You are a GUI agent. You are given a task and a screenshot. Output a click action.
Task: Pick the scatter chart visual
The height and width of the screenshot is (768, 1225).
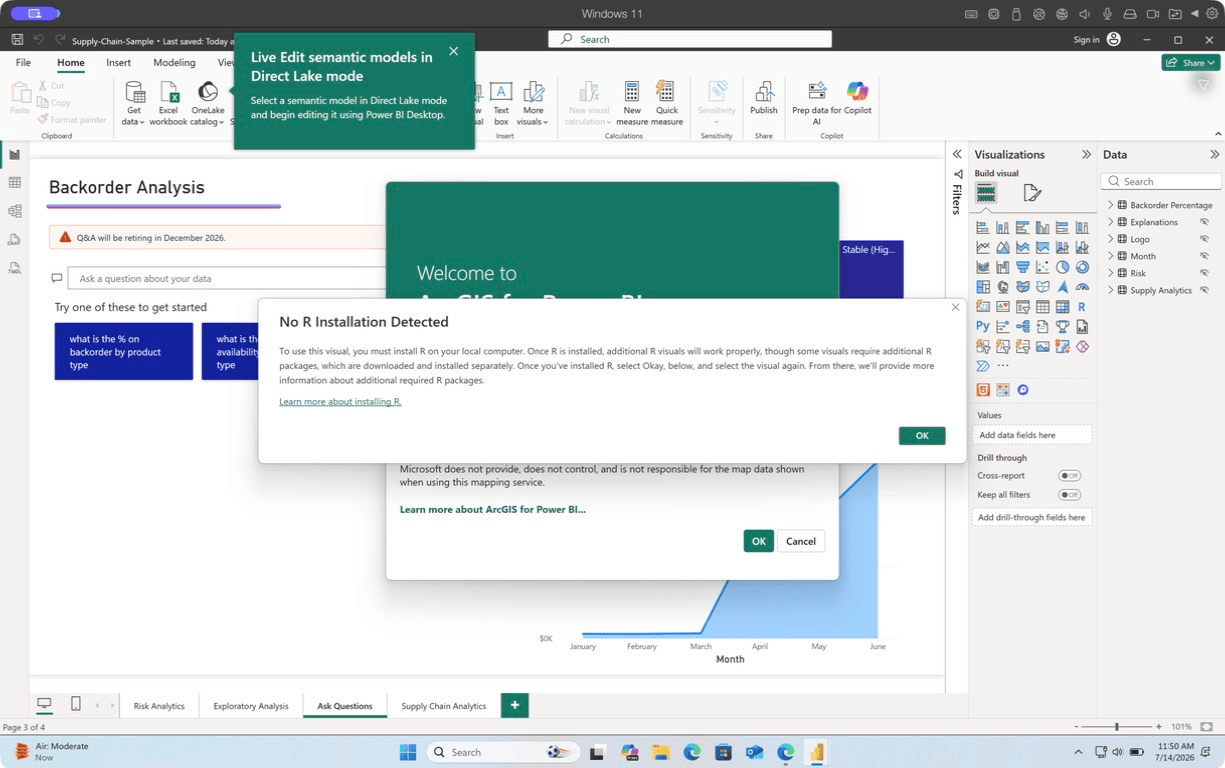pos(1043,267)
